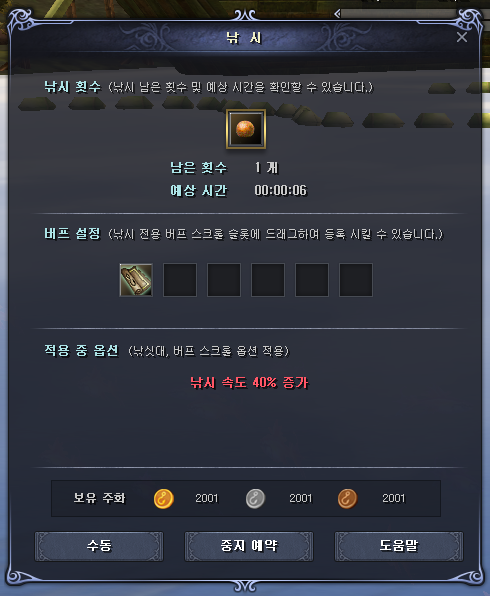Open help with the 도움말 button
Viewport: 490px width, 596px height.
[399, 546]
